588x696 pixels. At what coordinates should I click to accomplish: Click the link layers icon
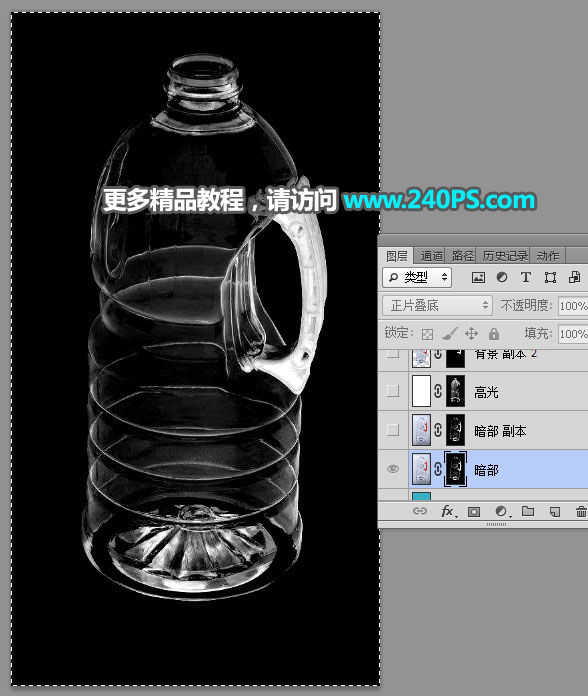coord(420,511)
